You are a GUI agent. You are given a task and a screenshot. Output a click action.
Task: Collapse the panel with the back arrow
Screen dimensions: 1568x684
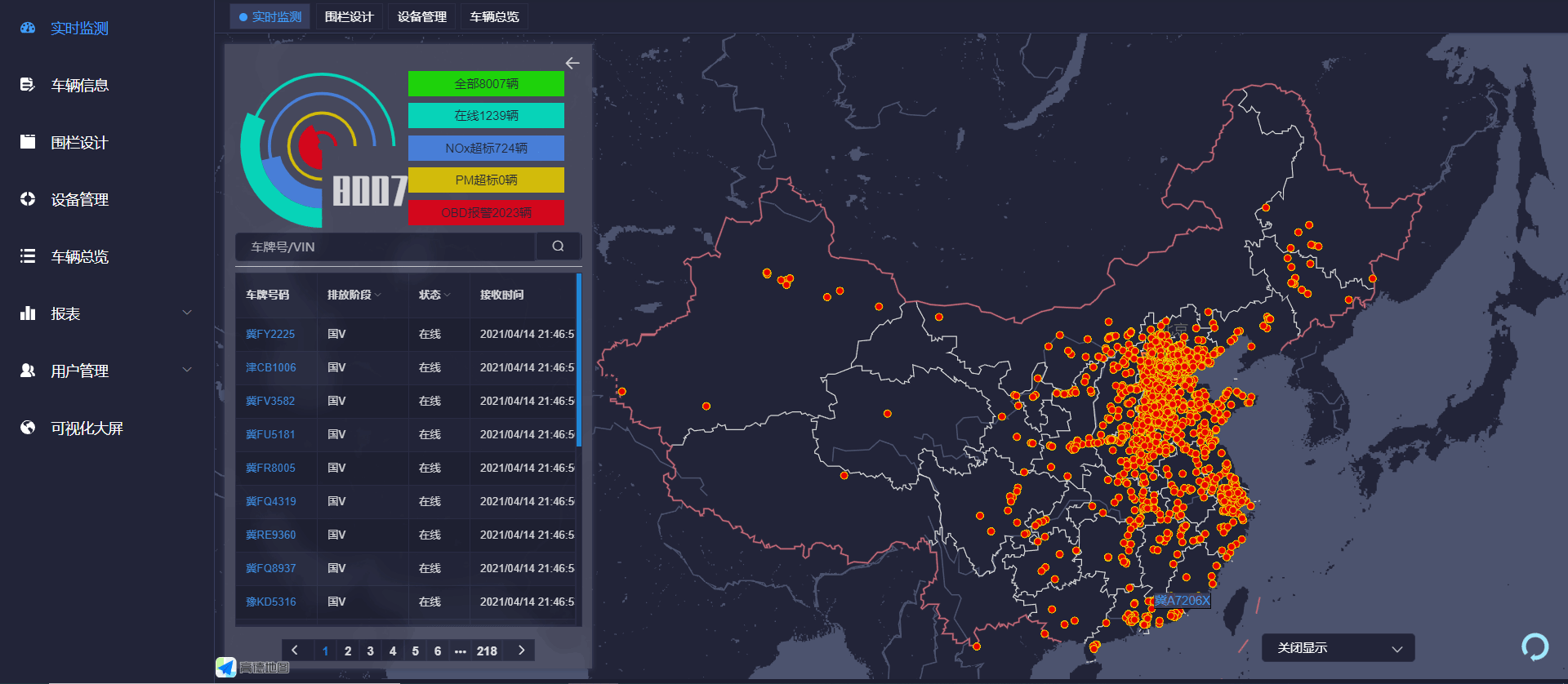click(572, 63)
